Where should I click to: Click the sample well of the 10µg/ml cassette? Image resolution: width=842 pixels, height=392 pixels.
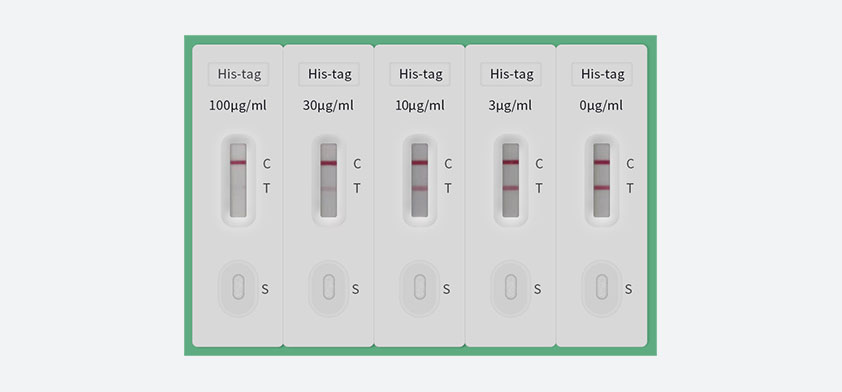click(420, 287)
